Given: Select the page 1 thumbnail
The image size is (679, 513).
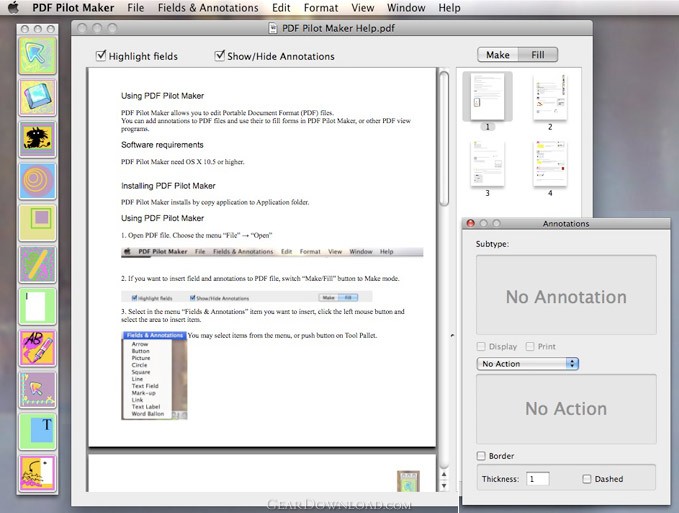Looking at the screenshot, I should point(488,97).
